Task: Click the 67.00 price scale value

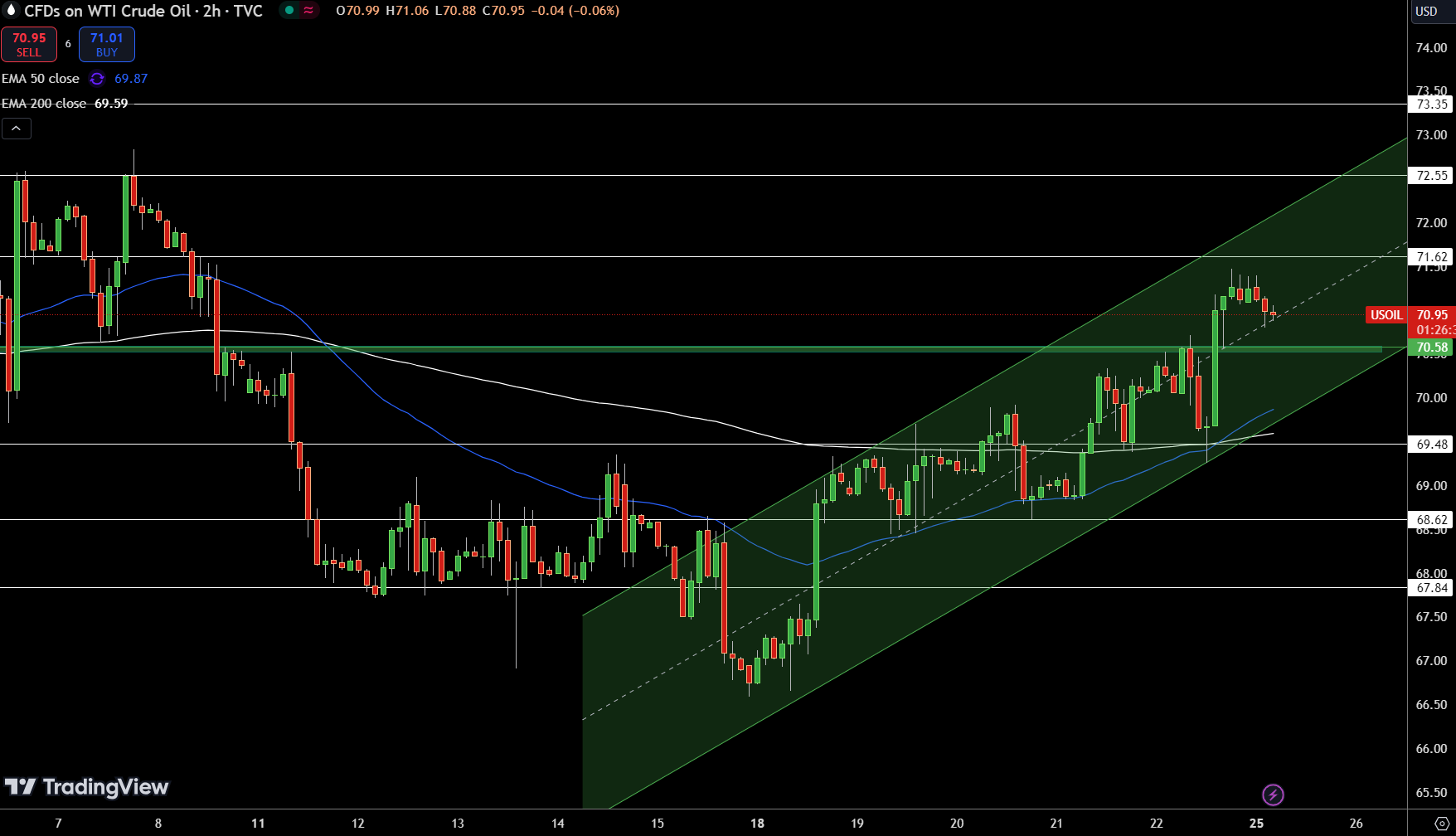Action: point(1431,661)
